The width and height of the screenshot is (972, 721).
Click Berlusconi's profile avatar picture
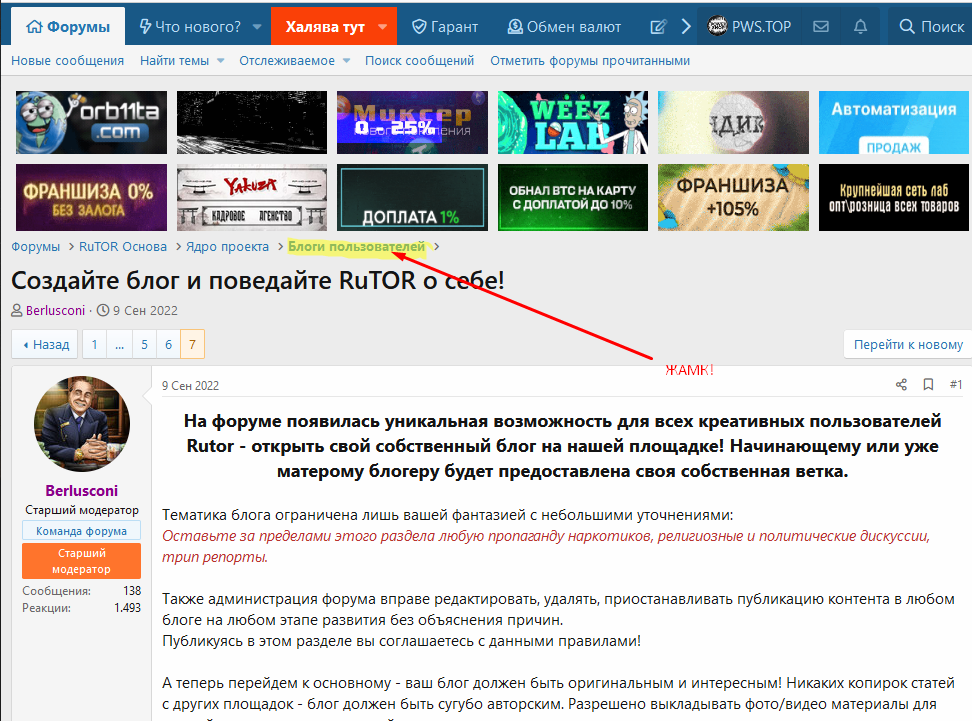point(82,425)
